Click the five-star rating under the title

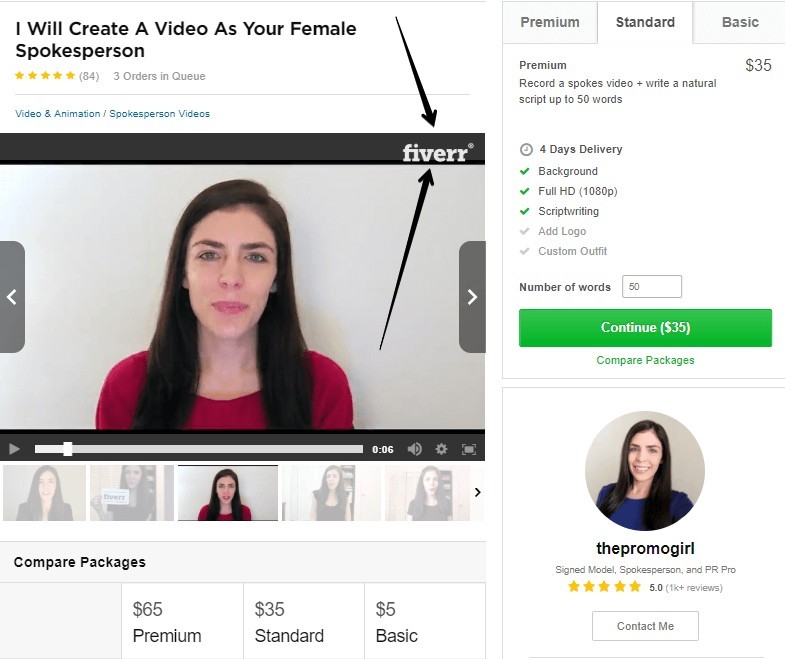point(45,76)
